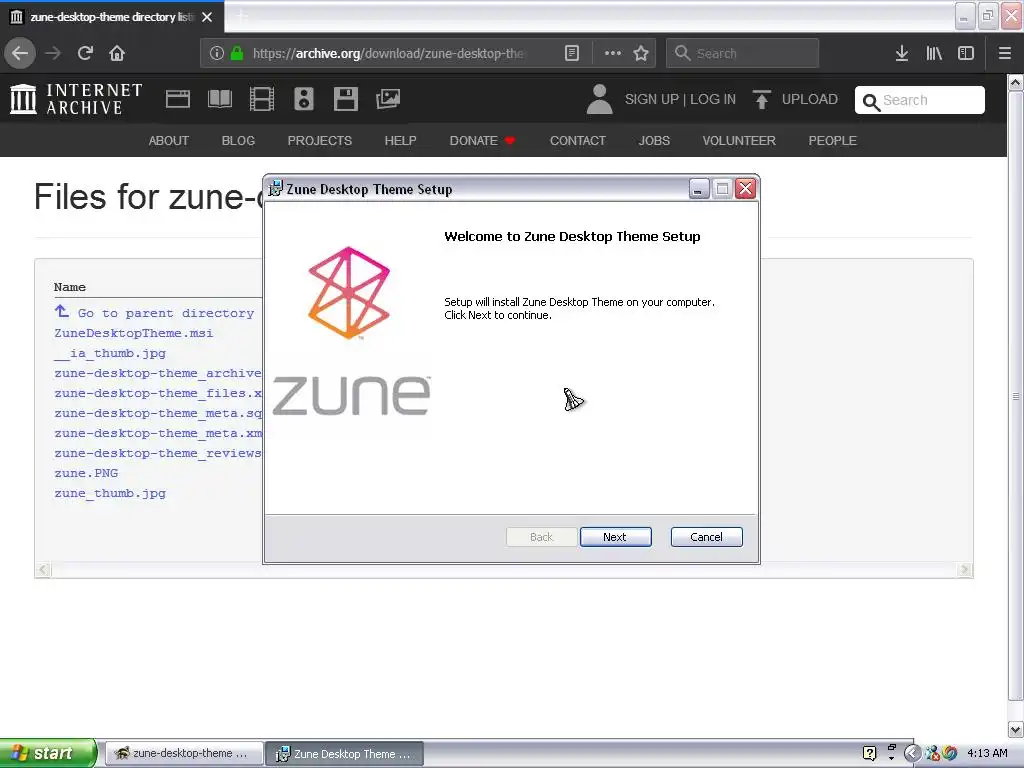This screenshot has width=1024, height=768.
Task: Open the DONATE menu item
Action: coord(482,141)
